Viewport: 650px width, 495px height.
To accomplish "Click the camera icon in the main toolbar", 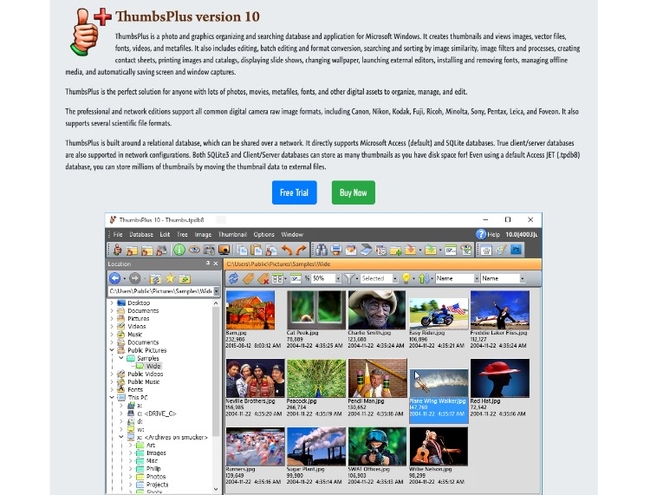I will [x=209, y=250].
